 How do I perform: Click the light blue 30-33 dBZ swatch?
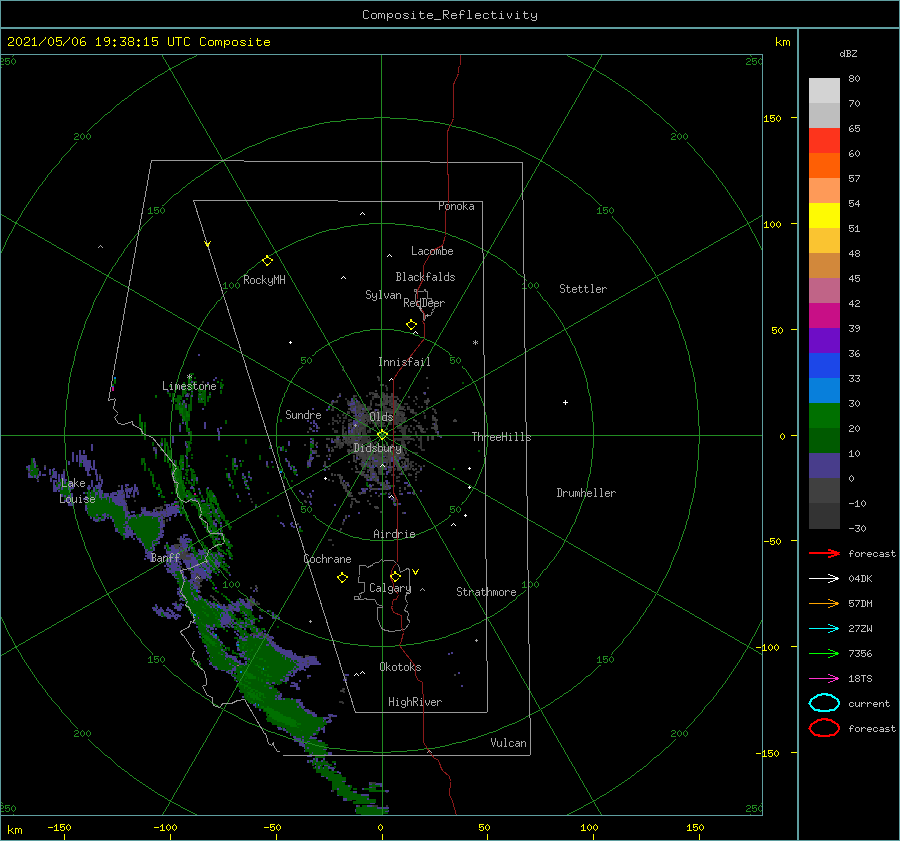[824, 391]
